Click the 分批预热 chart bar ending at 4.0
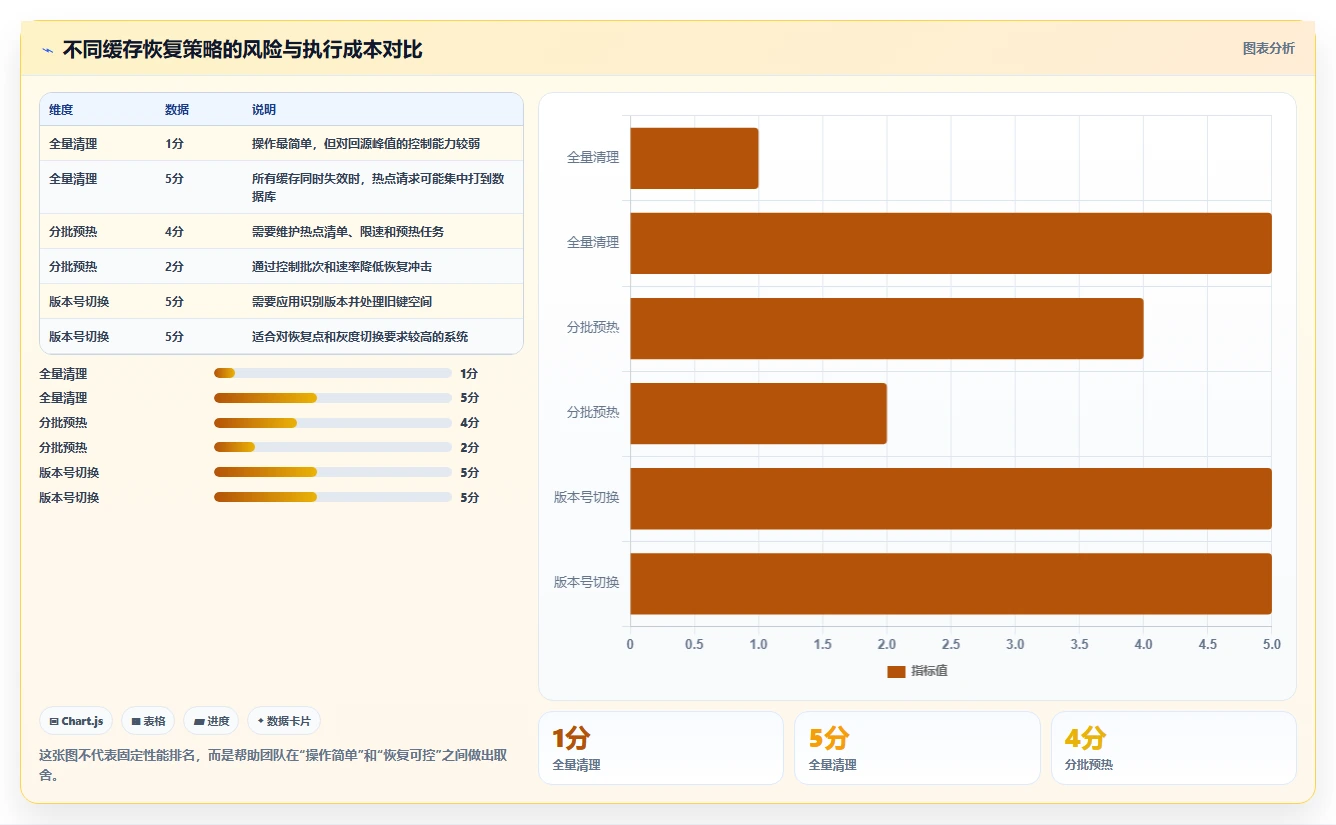The height and width of the screenshot is (825, 1336). [887, 328]
